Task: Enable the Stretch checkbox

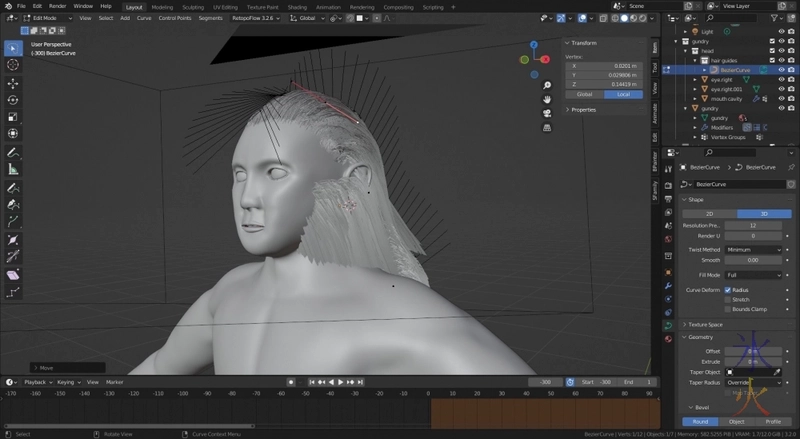Action: (727, 299)
